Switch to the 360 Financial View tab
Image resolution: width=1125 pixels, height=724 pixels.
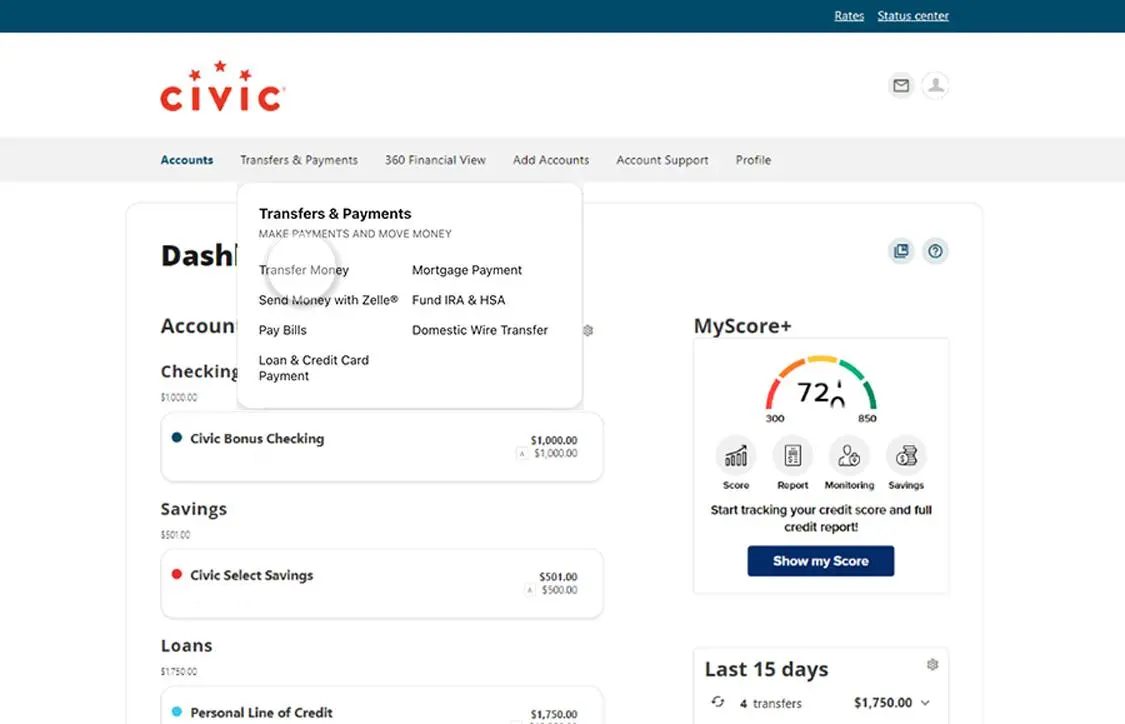pos(434,160)
